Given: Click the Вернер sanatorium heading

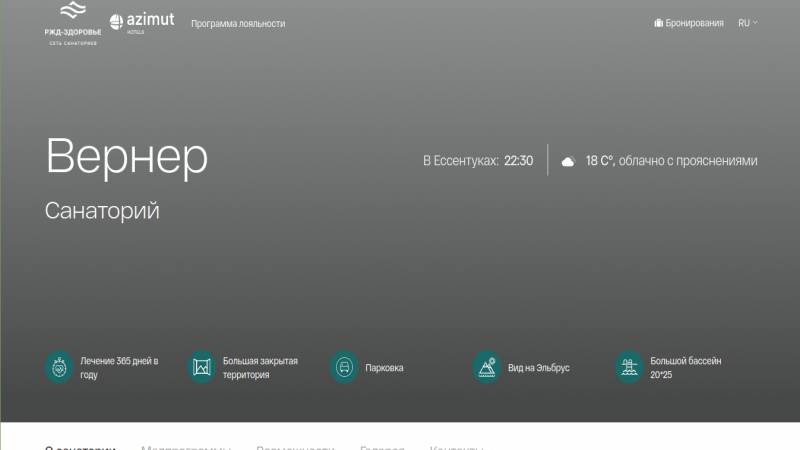Looking at the screenshot, I should (127, 157).
